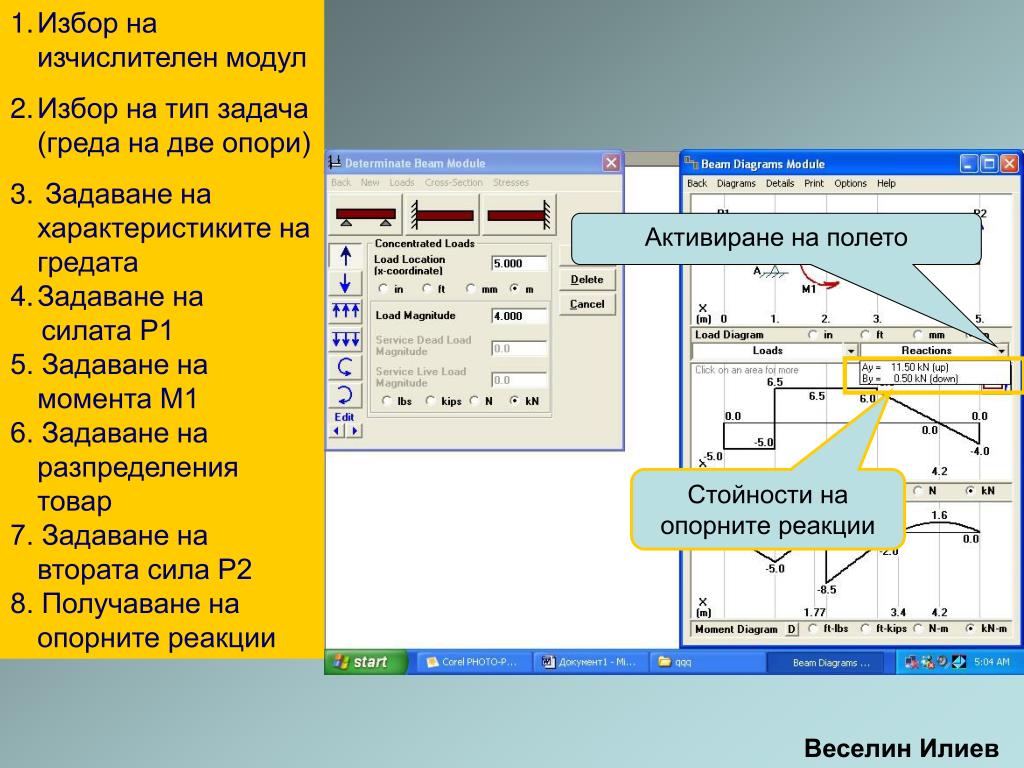Select the counterclockwise moment tool

point(345,367)
